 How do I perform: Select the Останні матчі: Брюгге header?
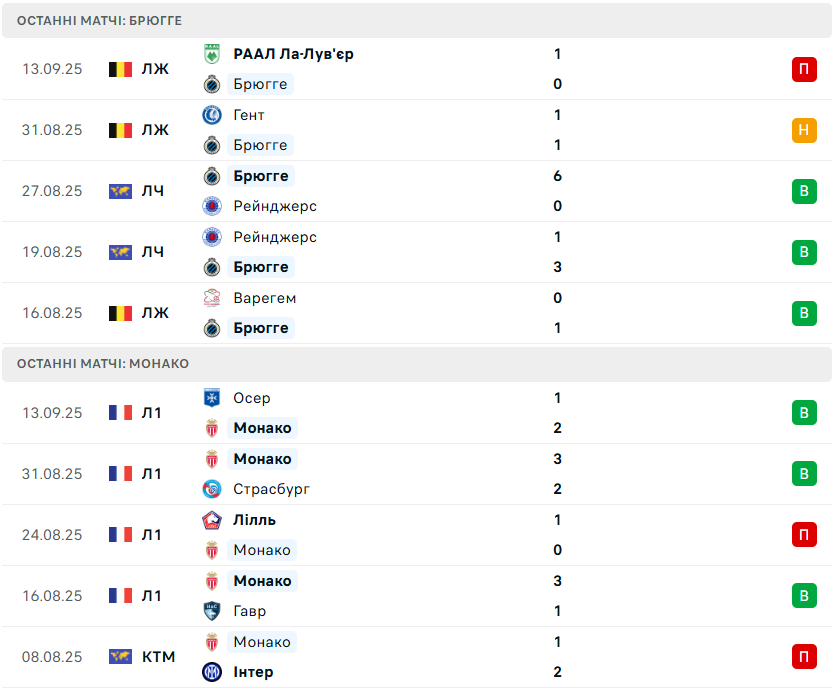(x=417, y=21)
